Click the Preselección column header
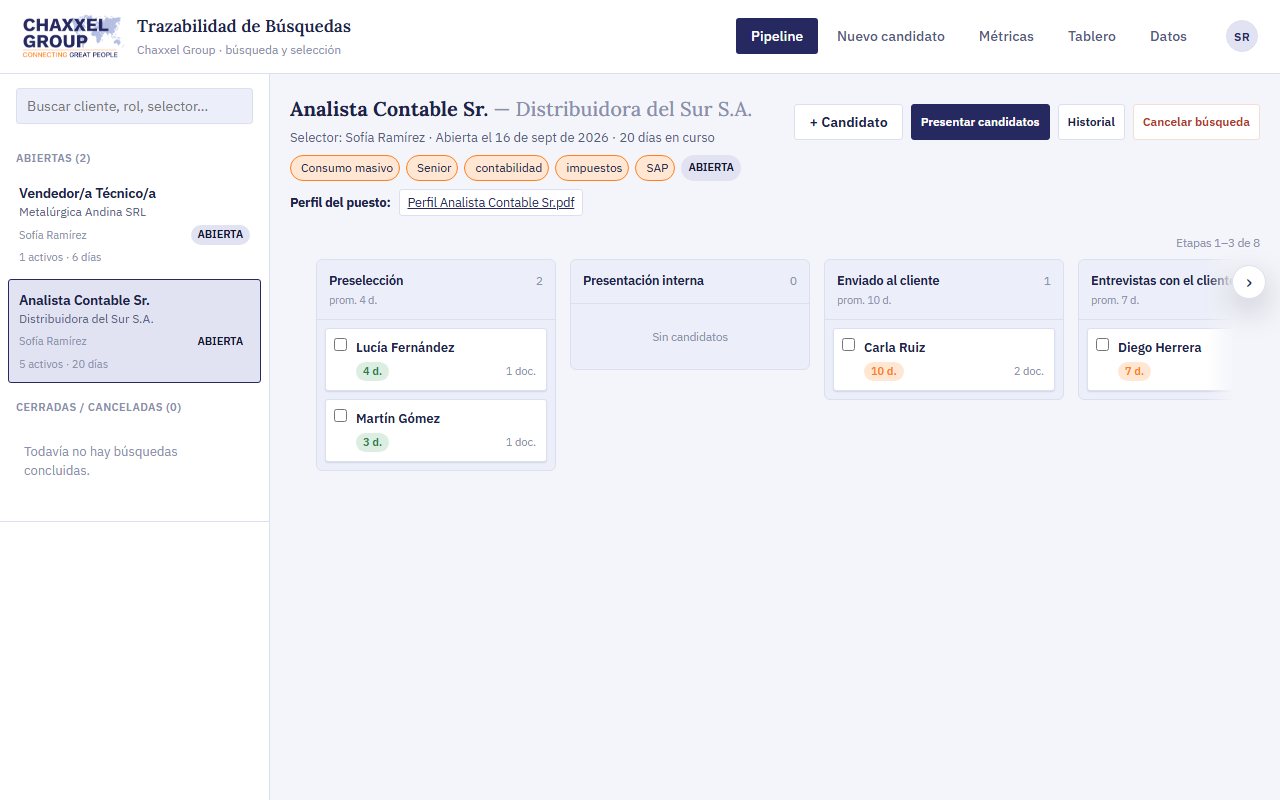Image resolution: width=1280 pixels, height=800 pixels. click(x=436, y=289)
